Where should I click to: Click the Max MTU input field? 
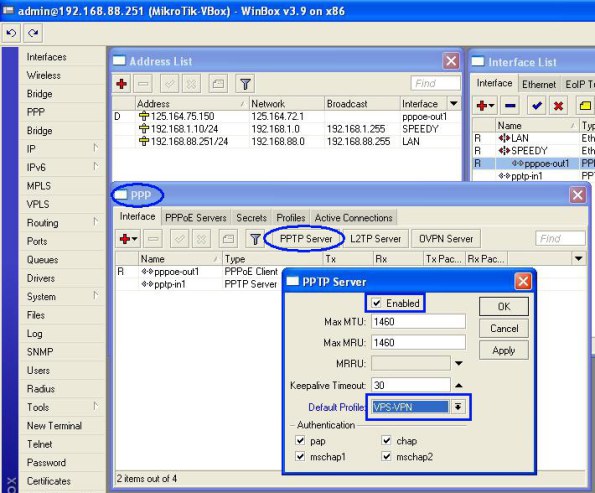coord(418,321)
